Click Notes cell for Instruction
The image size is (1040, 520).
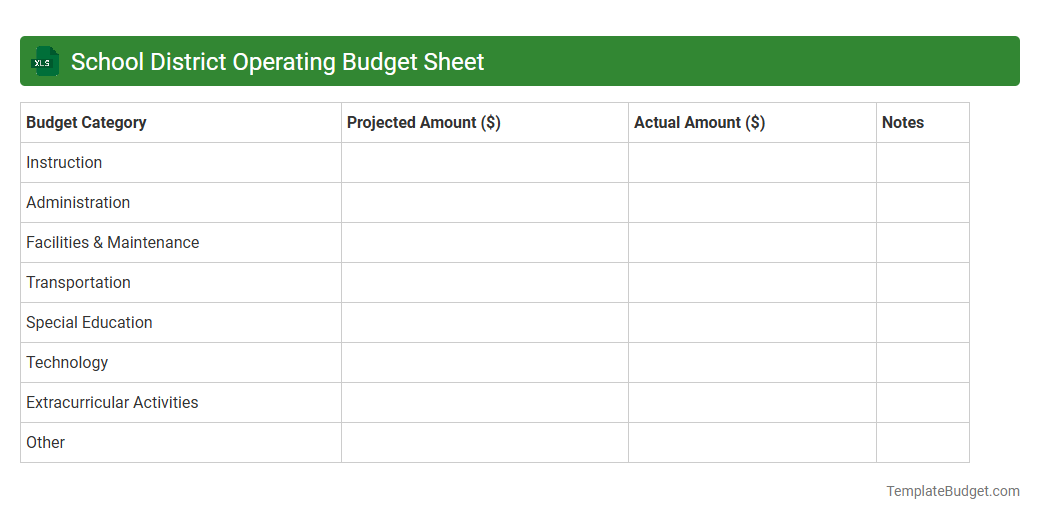point(923,162)
